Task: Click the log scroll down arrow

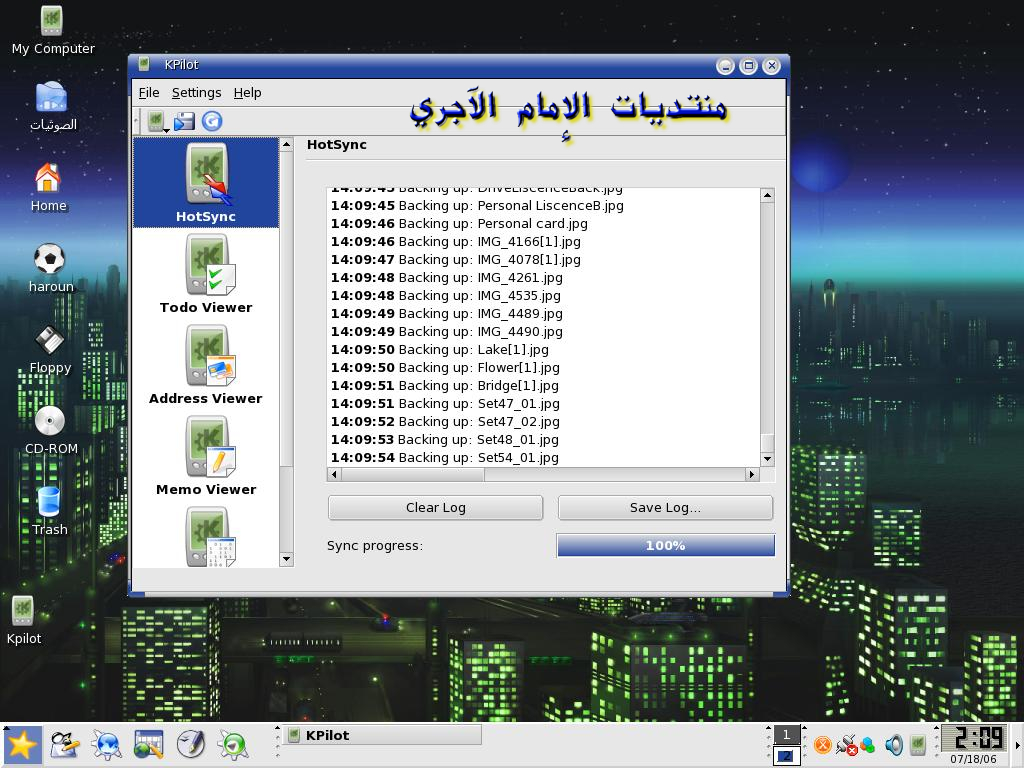Action: pos(768,459)
